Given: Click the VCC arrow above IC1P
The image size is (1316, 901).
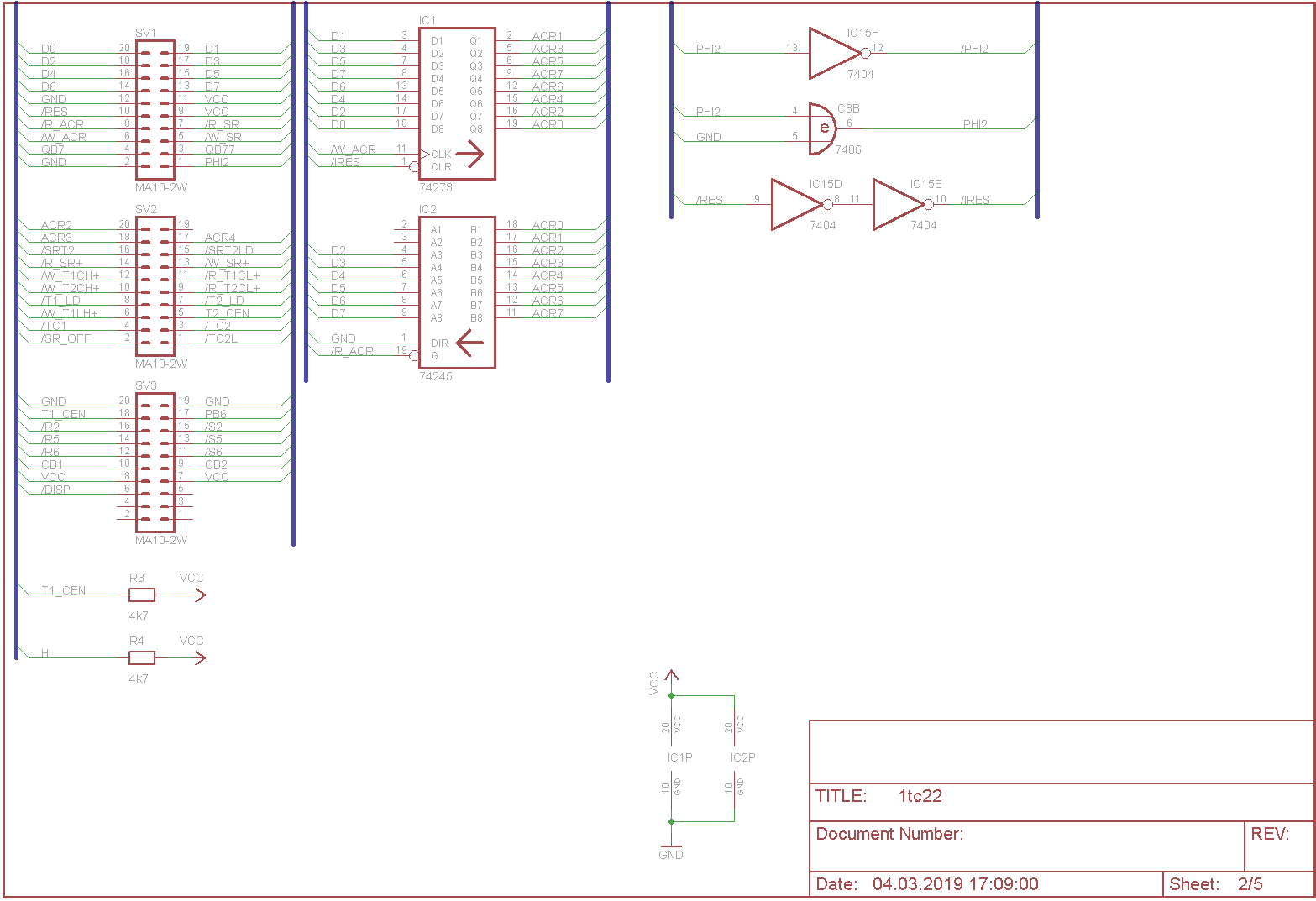Looking at the screenshot, I should 671,677.
